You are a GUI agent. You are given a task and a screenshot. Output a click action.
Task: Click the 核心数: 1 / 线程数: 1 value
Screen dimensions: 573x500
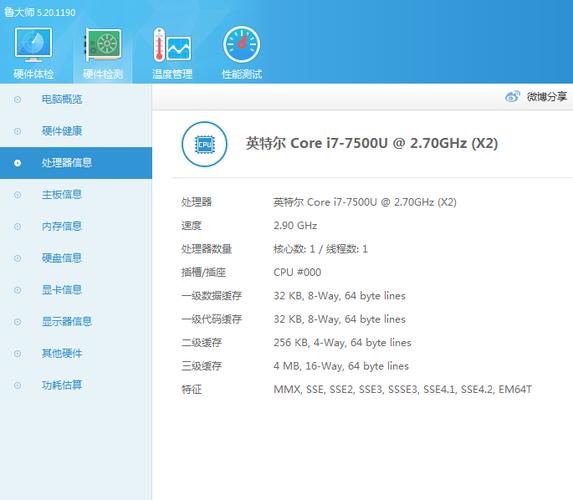(320, 249)
